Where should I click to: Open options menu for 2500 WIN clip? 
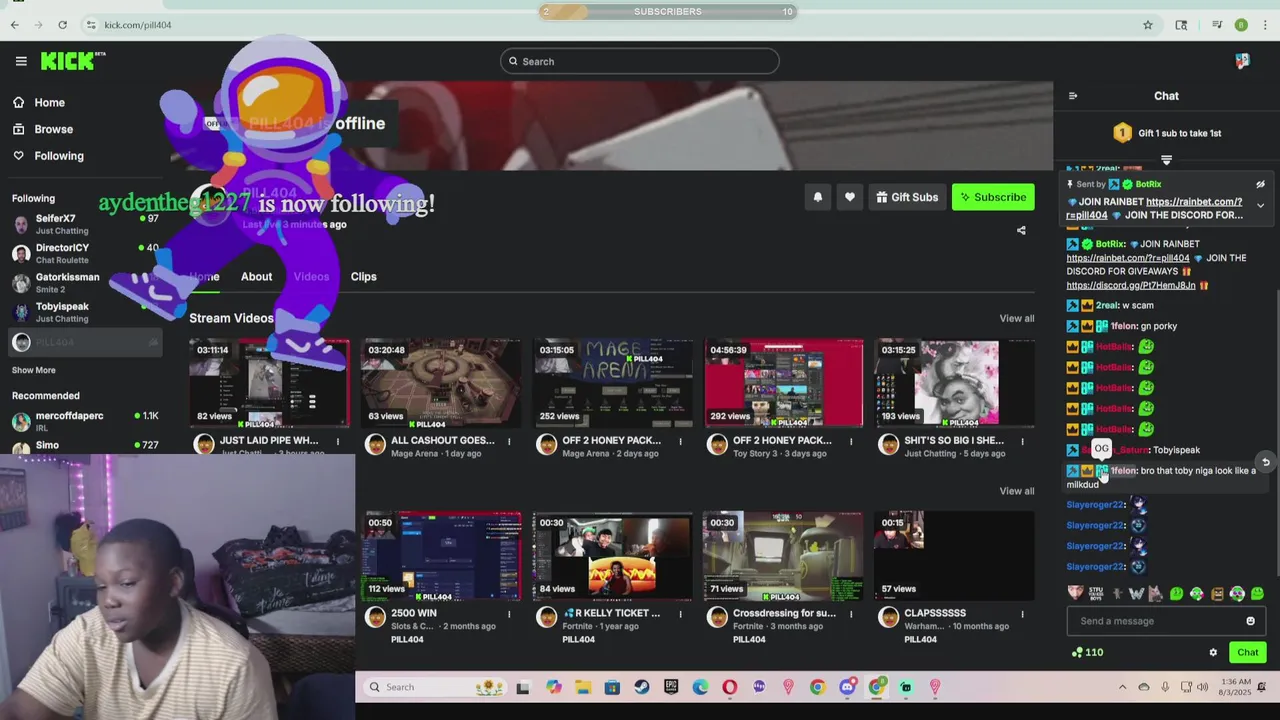[509, 614]
